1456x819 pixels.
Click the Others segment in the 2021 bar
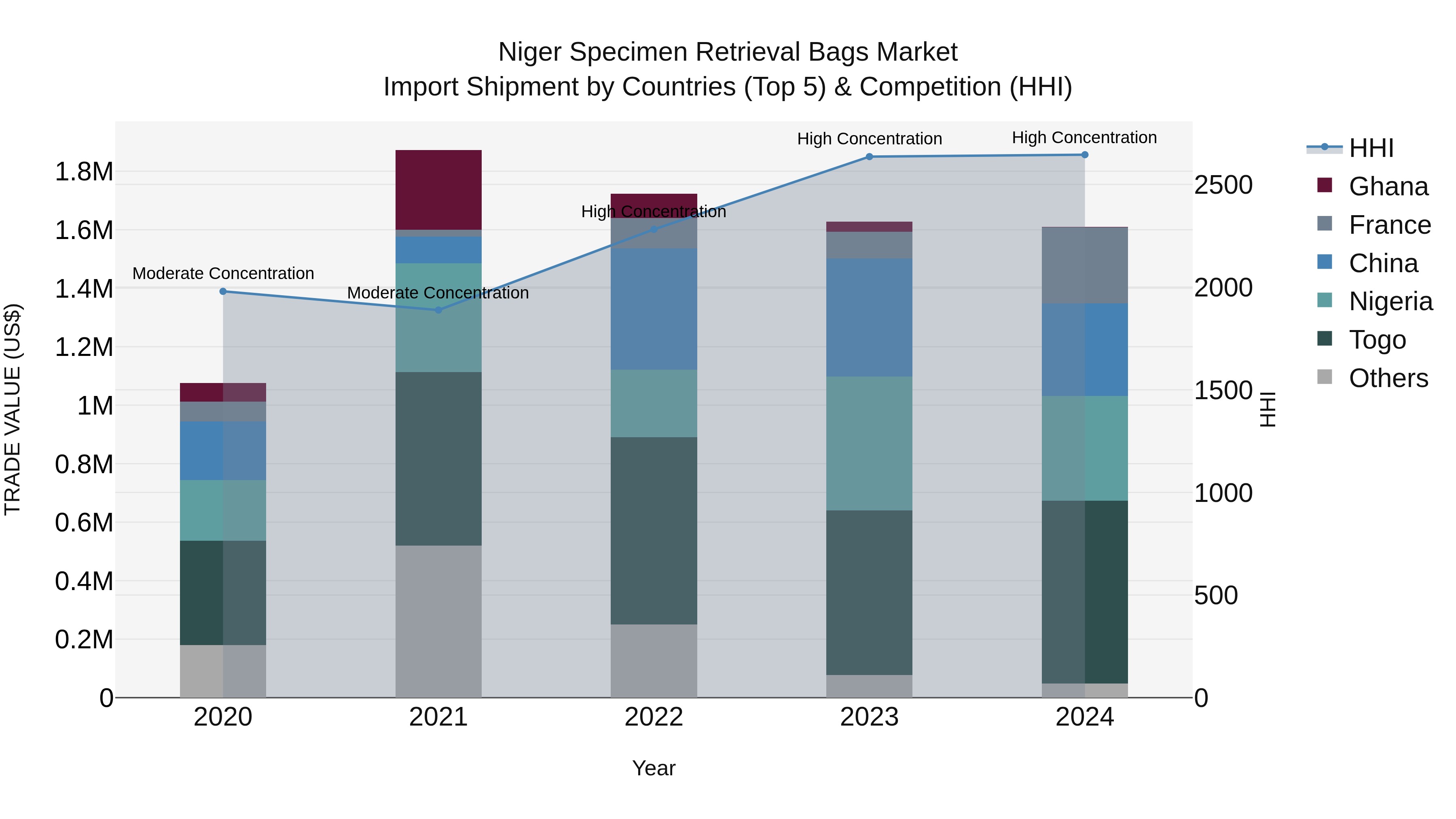pos(438,621)
